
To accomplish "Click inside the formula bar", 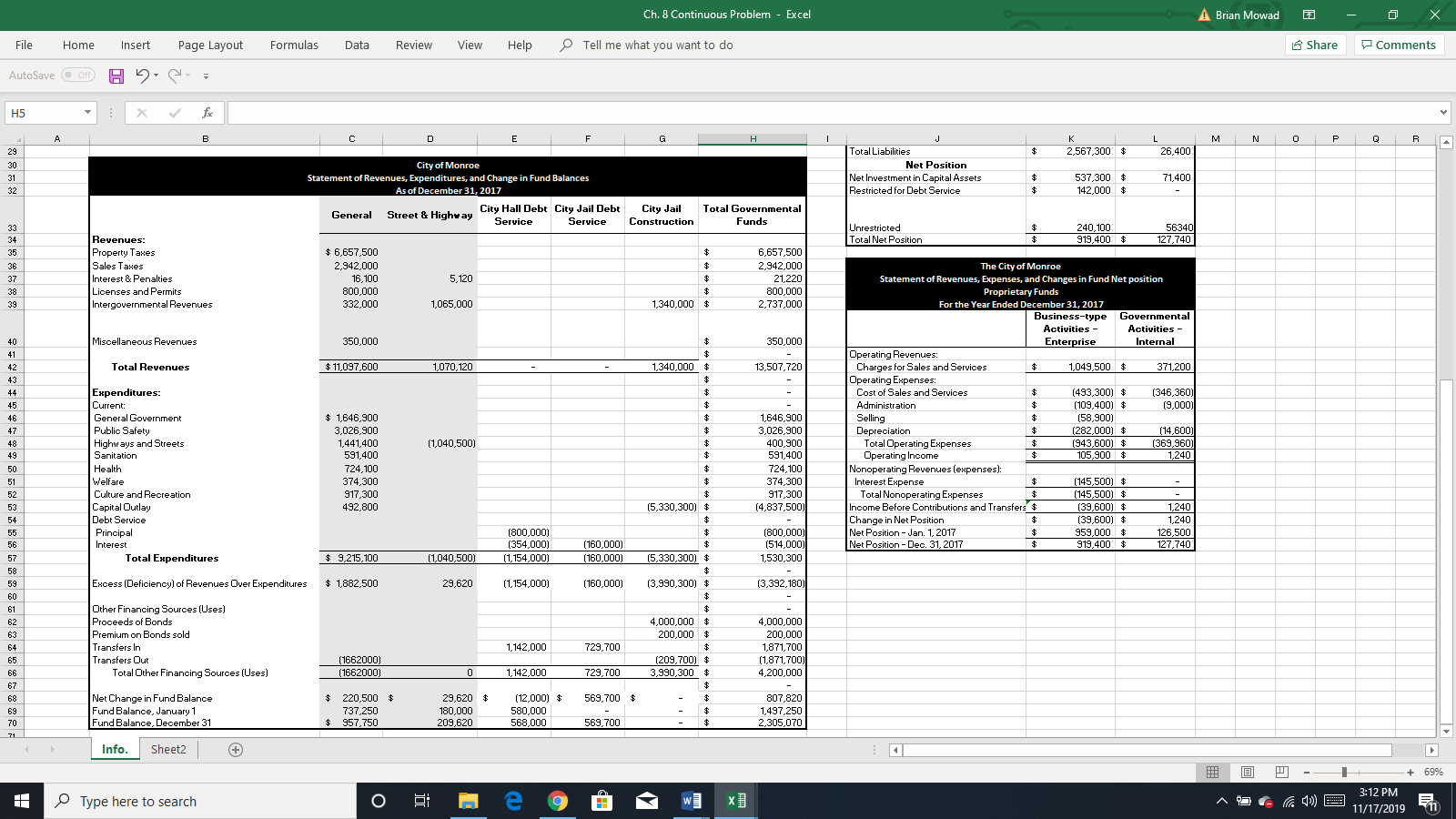I will click(x=637, y=112).
